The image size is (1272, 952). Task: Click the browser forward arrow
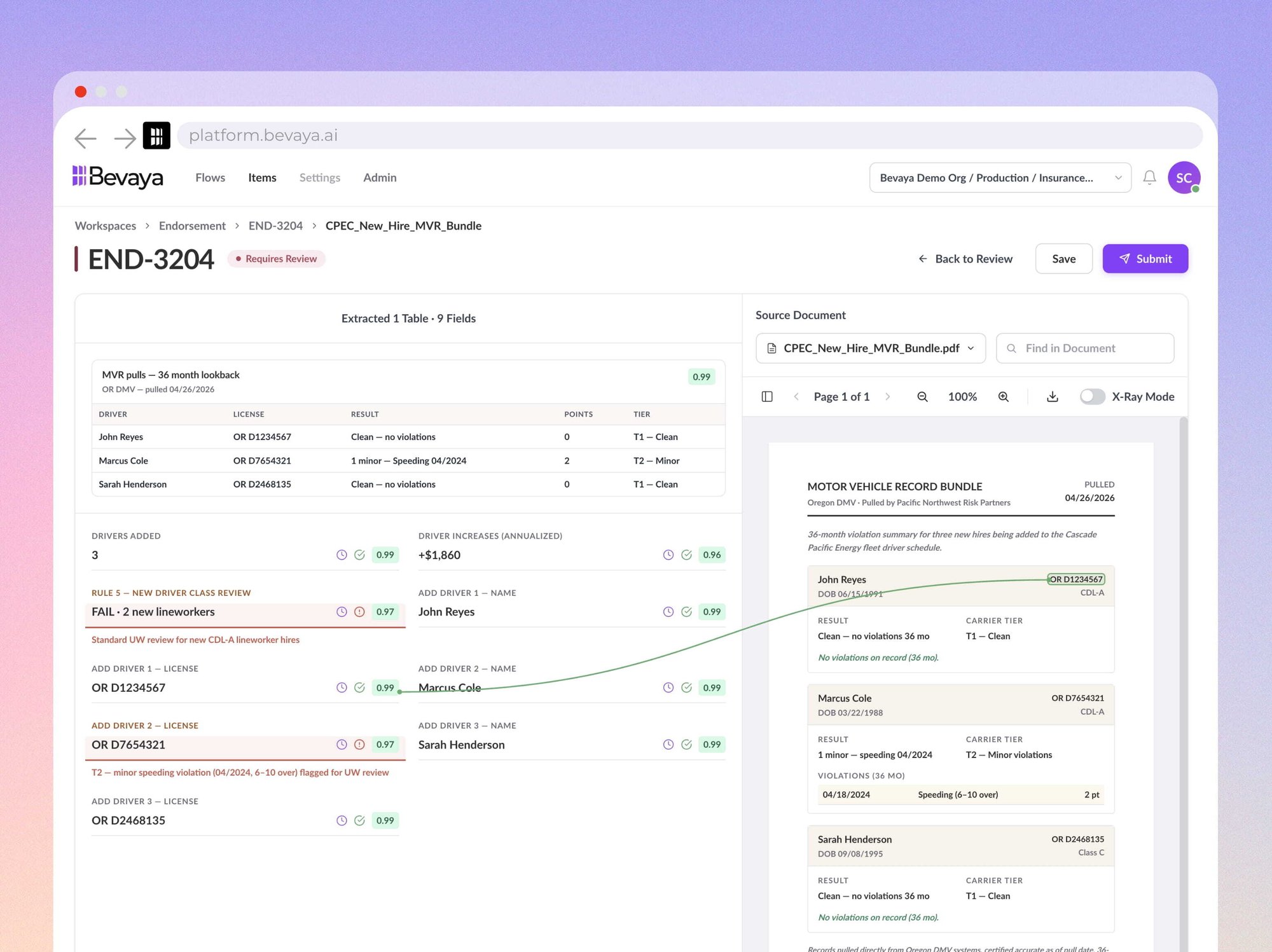[x=125, y=137]
